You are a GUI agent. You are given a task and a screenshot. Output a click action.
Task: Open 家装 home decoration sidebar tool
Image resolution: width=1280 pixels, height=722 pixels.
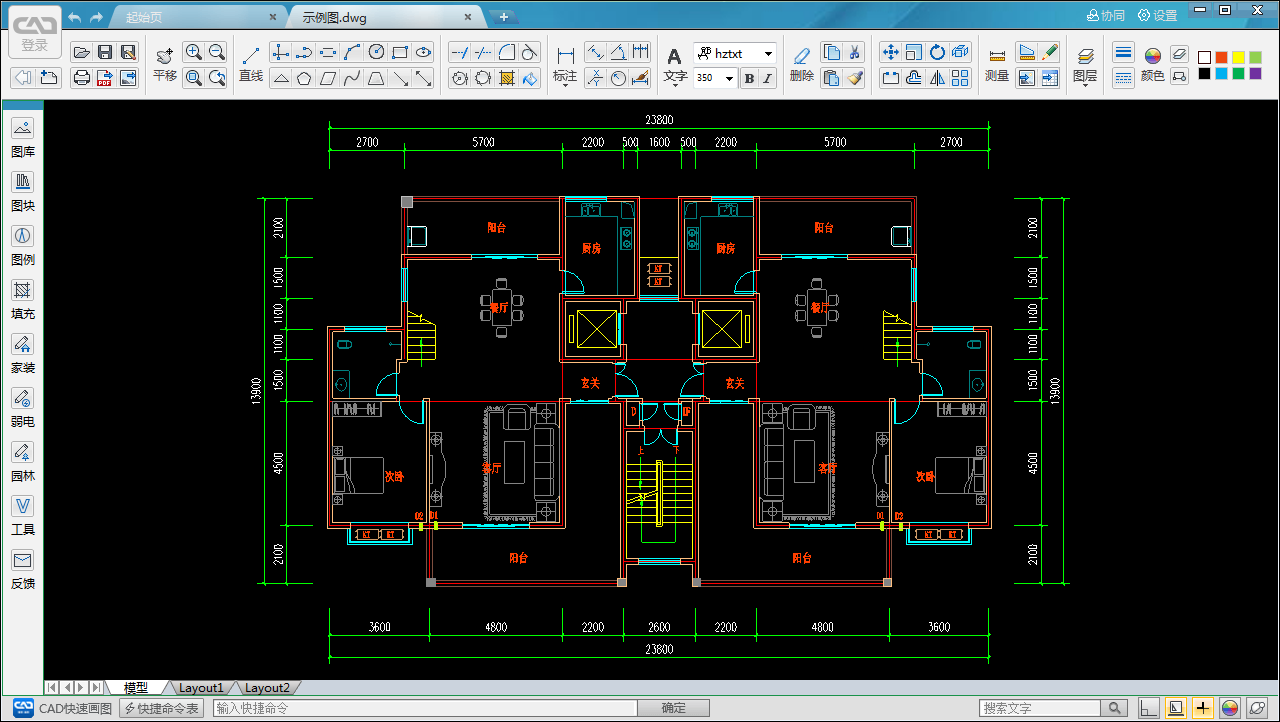[23, 354]
